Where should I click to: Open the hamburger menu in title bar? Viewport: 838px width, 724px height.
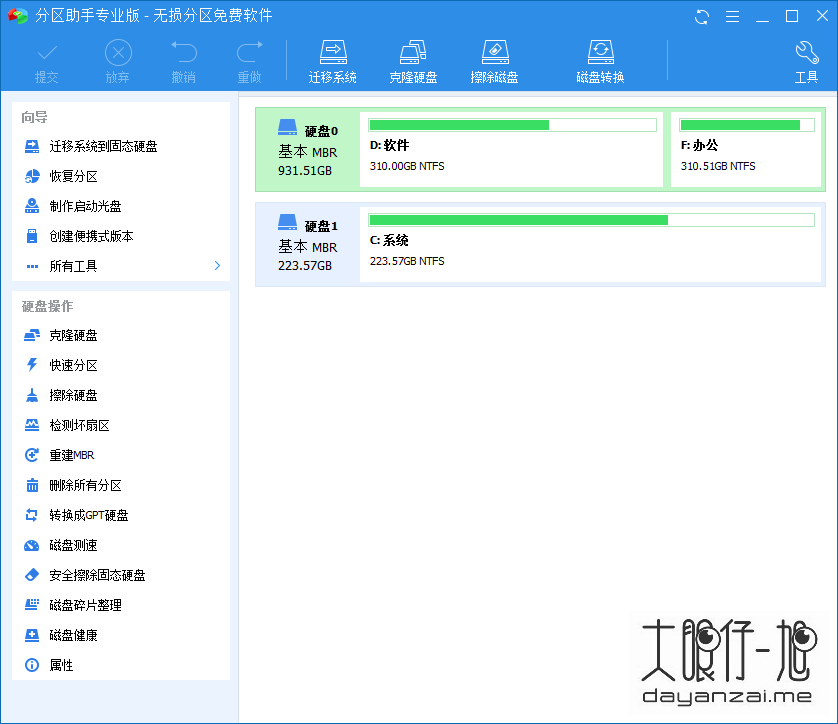pyautogui.click(x=732, y=17)
